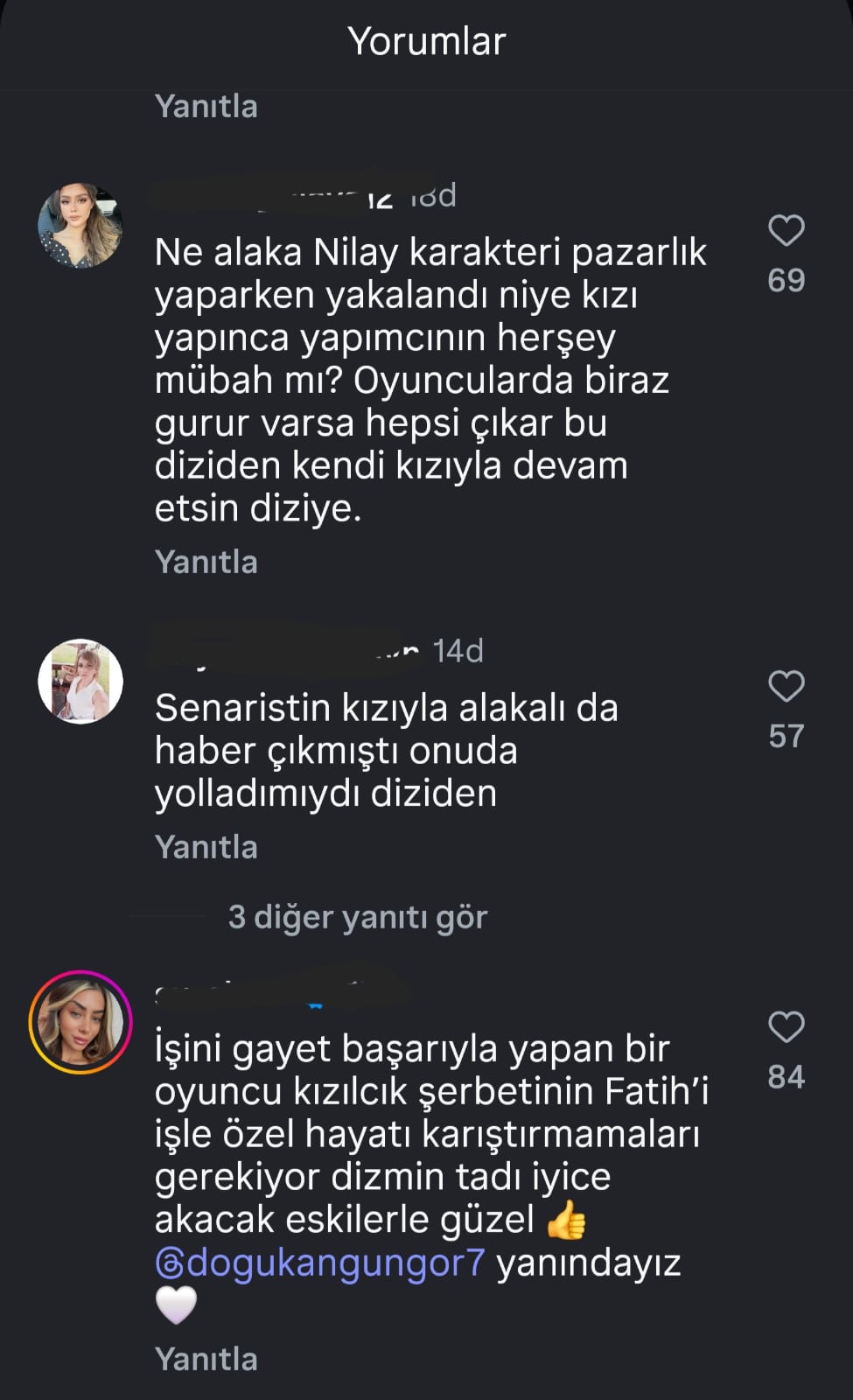
Task: Reply to the Nilay character comment via Yanıtla
Action: (206, 562)
